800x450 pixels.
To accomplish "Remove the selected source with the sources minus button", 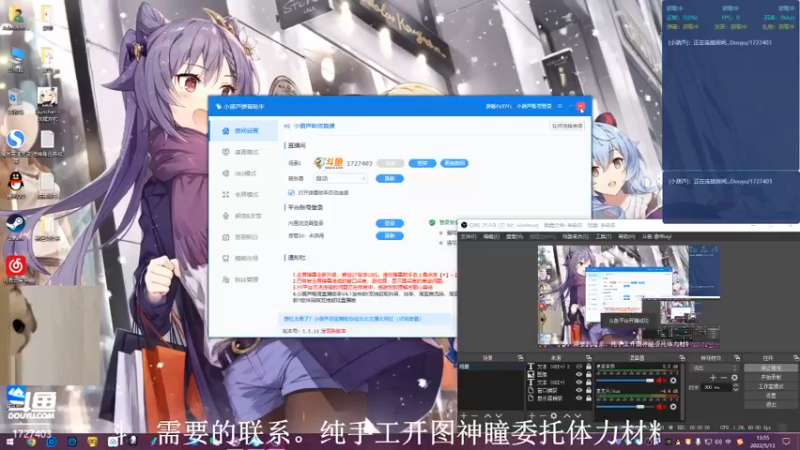I will point(542,416).
